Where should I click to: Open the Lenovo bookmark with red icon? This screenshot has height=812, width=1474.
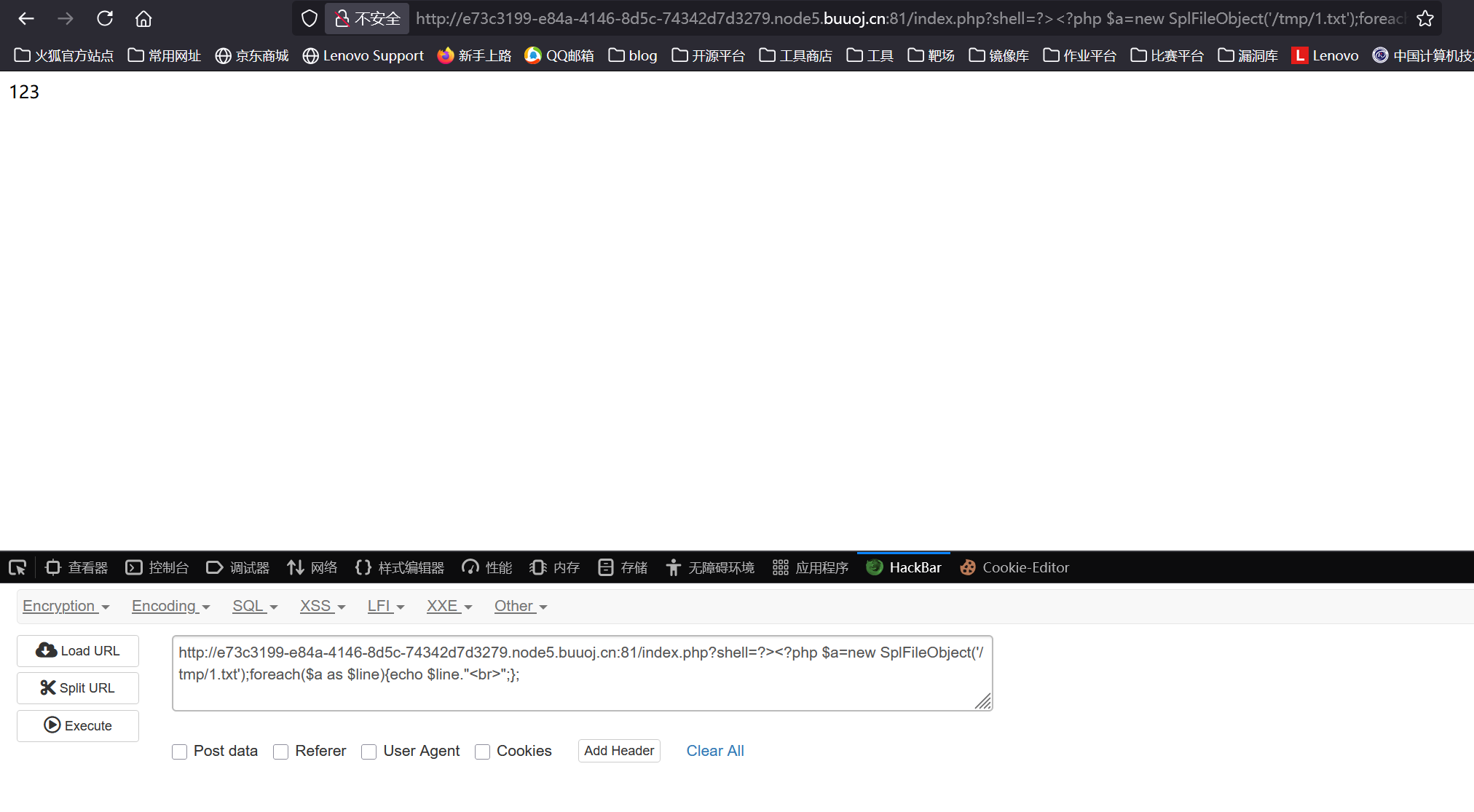click(1325, 55)
